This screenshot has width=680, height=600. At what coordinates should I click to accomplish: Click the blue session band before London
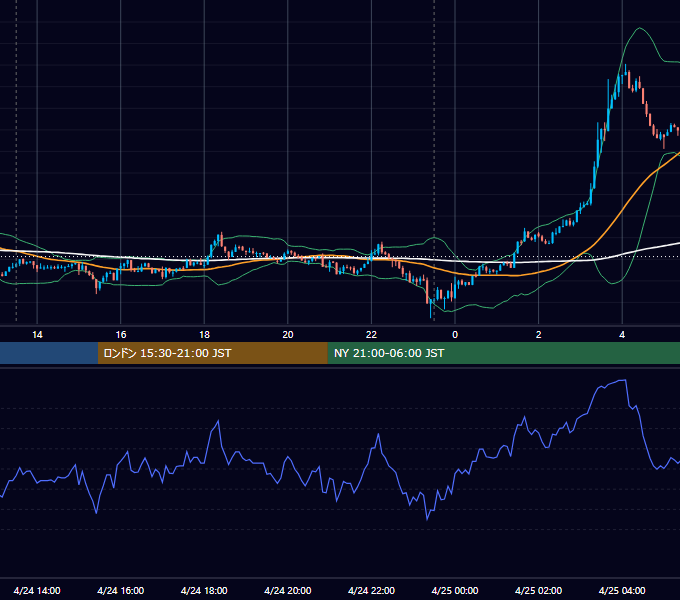click(49, 353)
